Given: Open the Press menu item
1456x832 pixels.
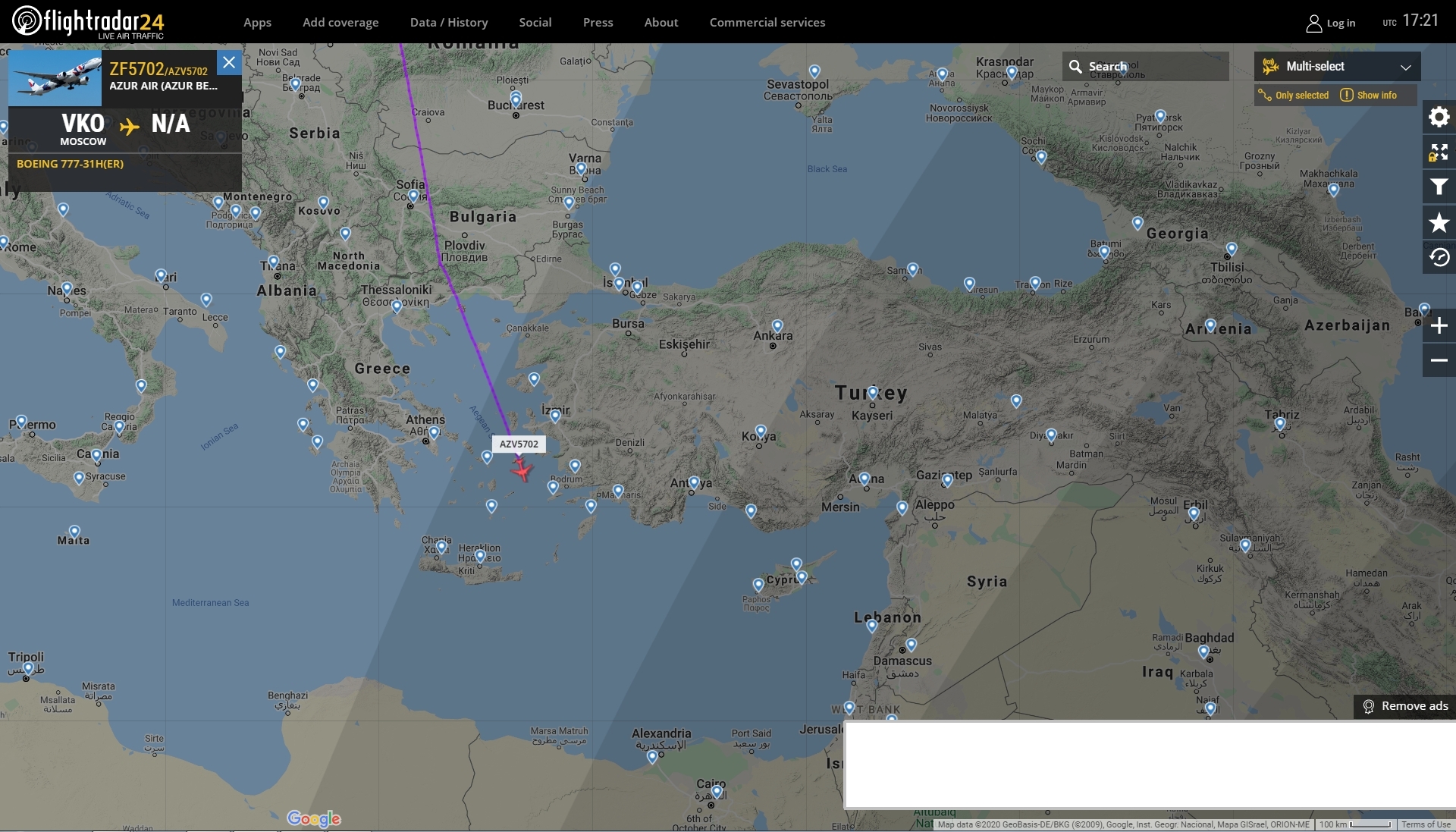Looking at the screenshot, I should [x=598, y=23].
